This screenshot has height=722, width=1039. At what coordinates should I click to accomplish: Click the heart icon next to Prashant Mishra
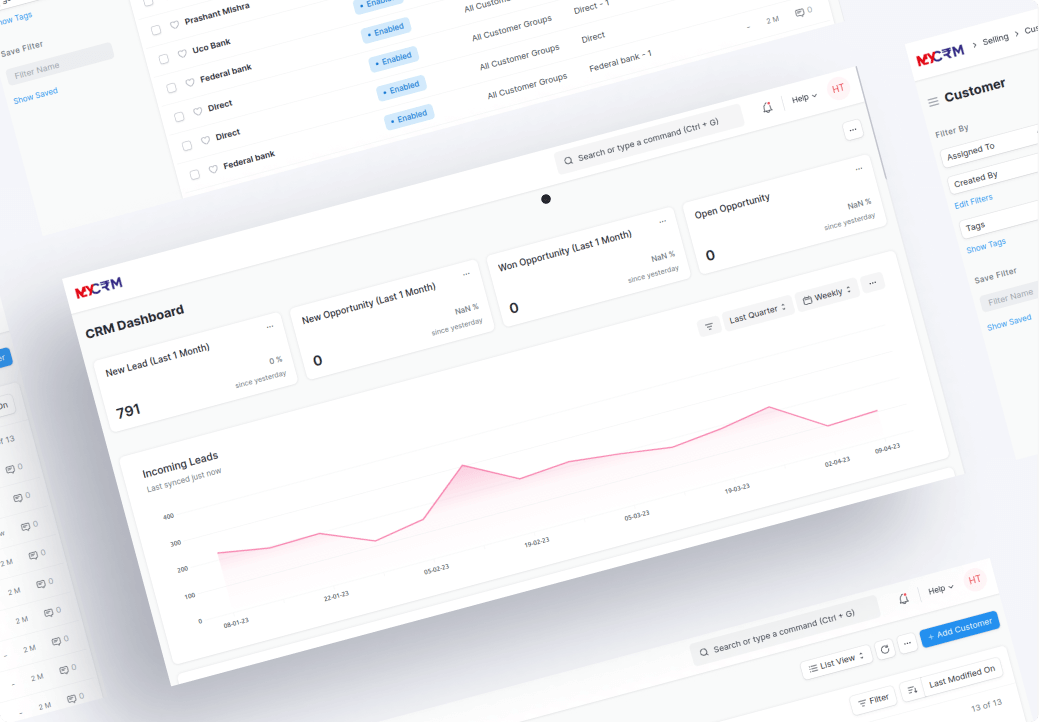[x=174, y=24]
